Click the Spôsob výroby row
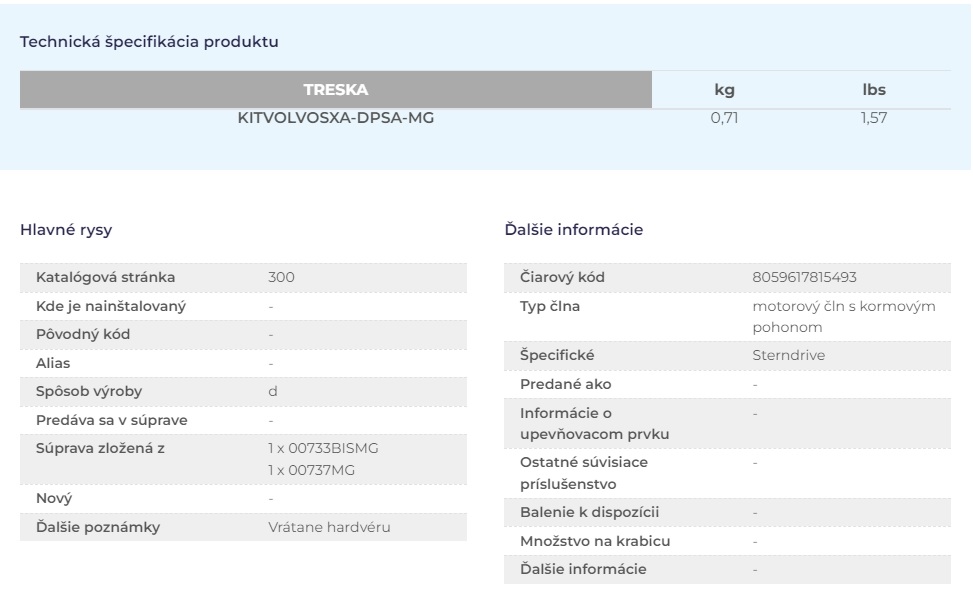Viewport: 973px width, 596px height. click(x=243, y=392)
